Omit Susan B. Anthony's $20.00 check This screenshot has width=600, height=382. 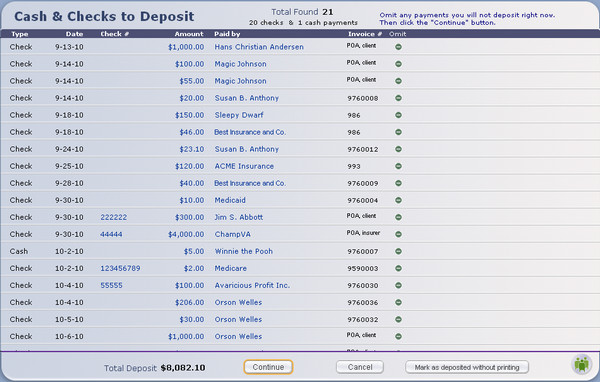tap(398, 98)
